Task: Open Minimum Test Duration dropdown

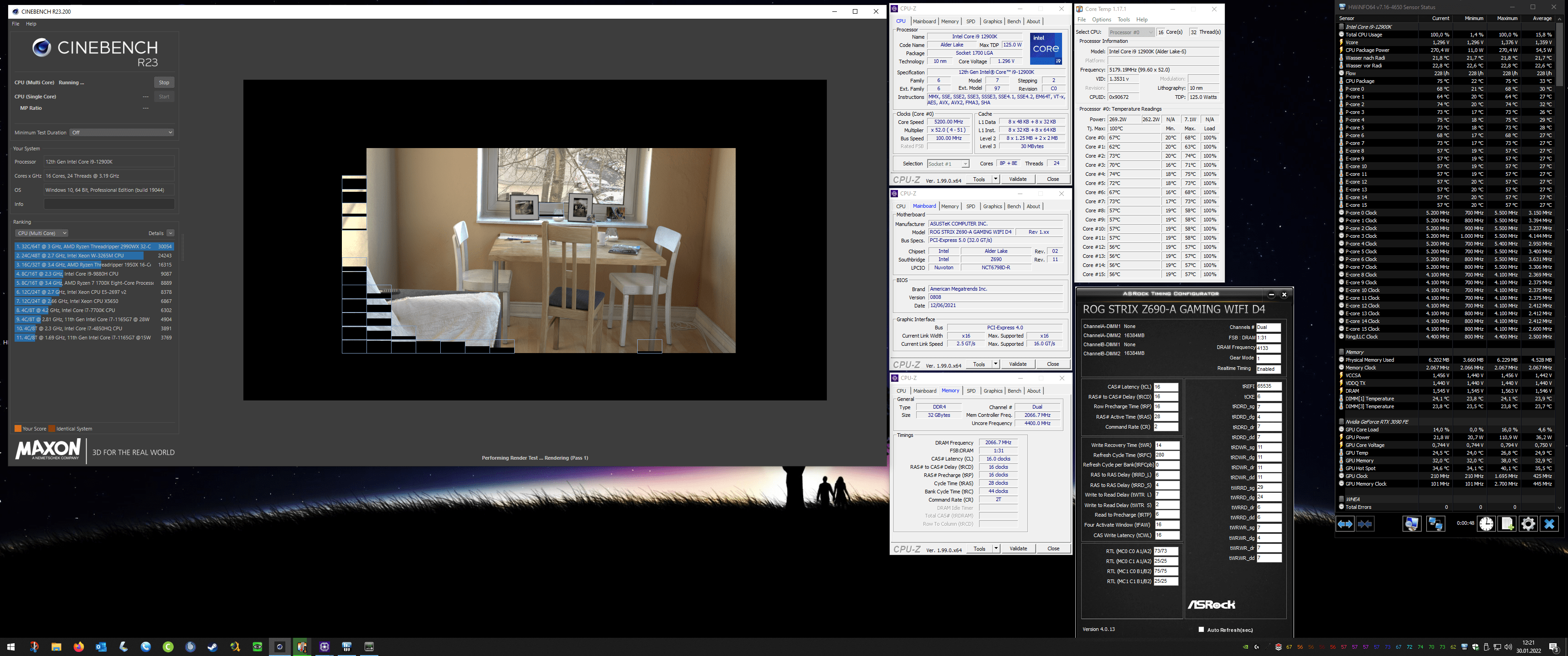Action: click(122, 132)
